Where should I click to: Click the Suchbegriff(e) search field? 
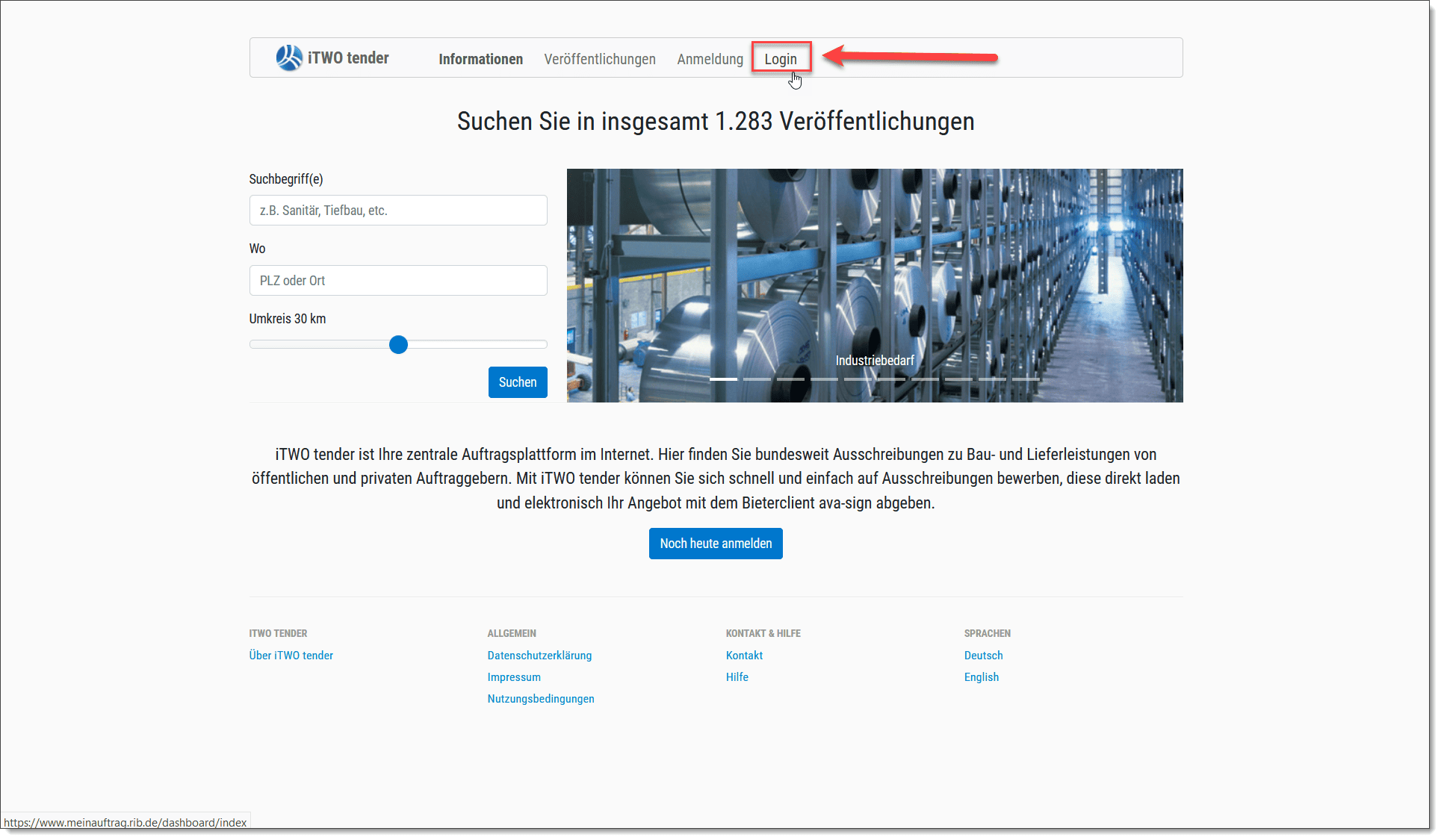tap(398, 211)
